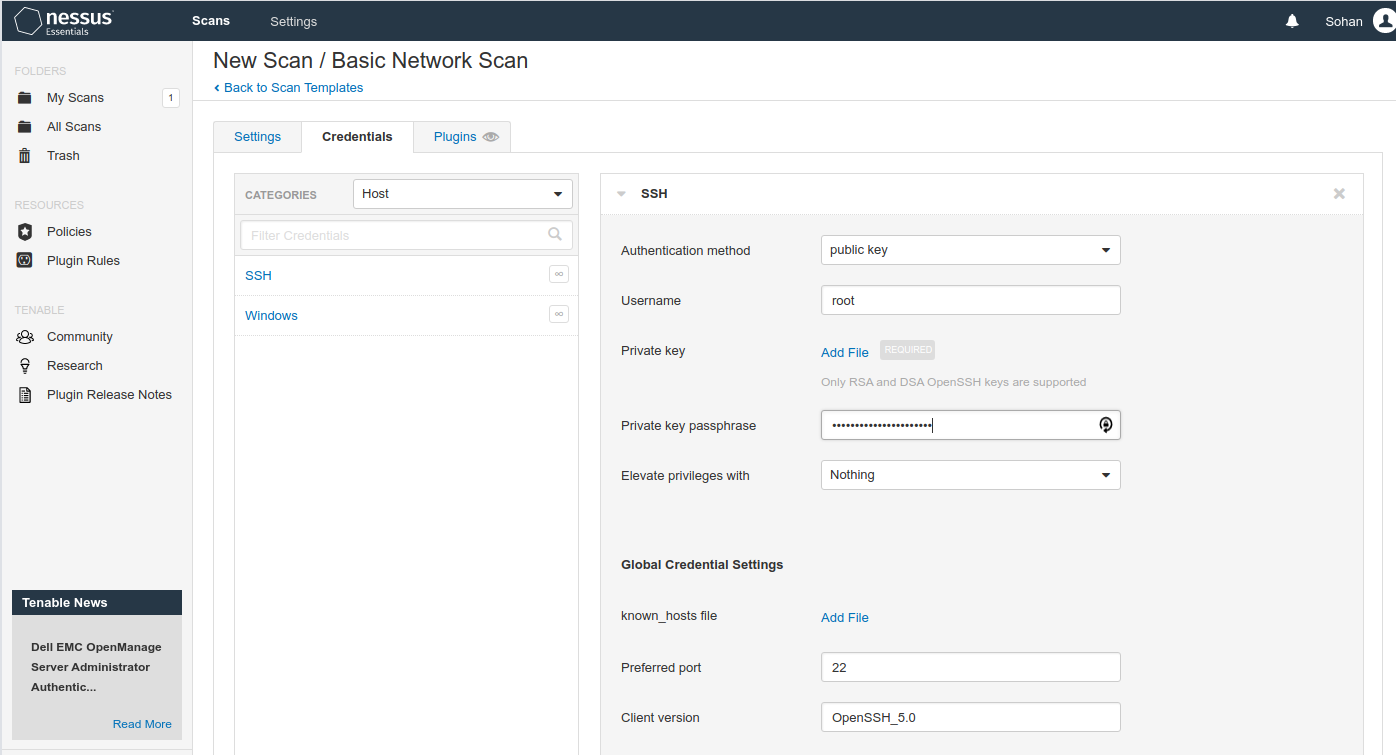Image resolution: width=1396 pixels, height=755 pixels.
Task: Click the infinity icon beside Windows credential
Action: [558, 315]
